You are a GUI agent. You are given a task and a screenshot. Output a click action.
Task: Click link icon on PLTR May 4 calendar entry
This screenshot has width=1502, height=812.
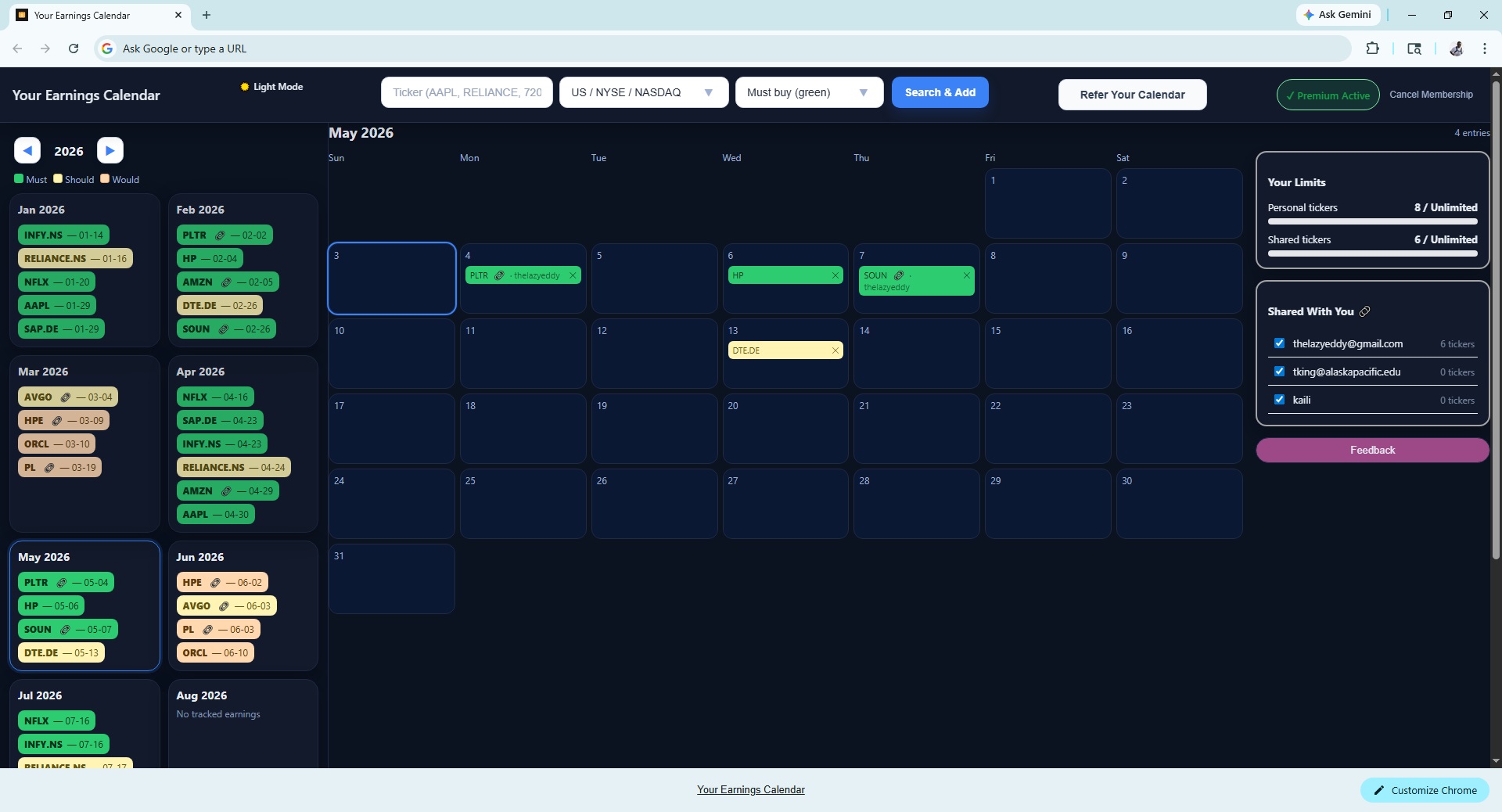499,275
